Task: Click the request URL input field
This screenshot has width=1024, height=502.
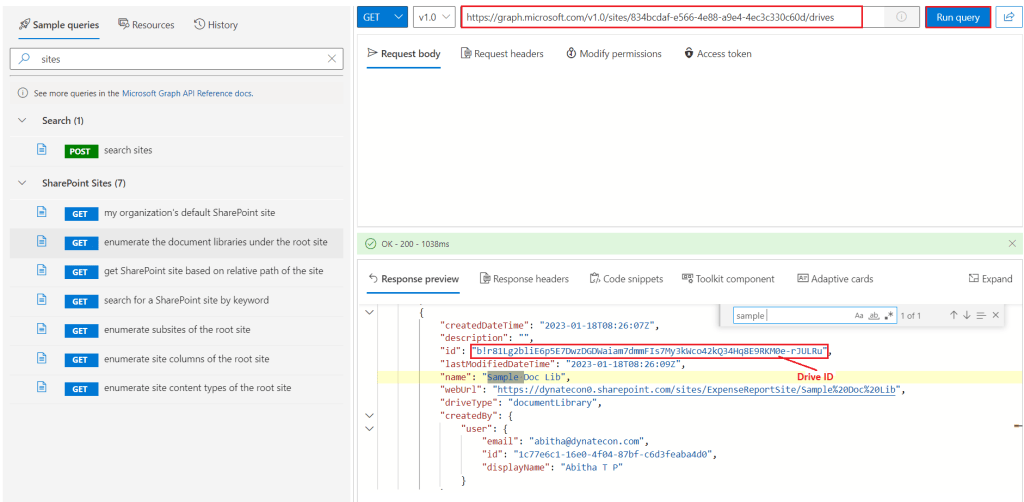Action: tap(660, 17)
